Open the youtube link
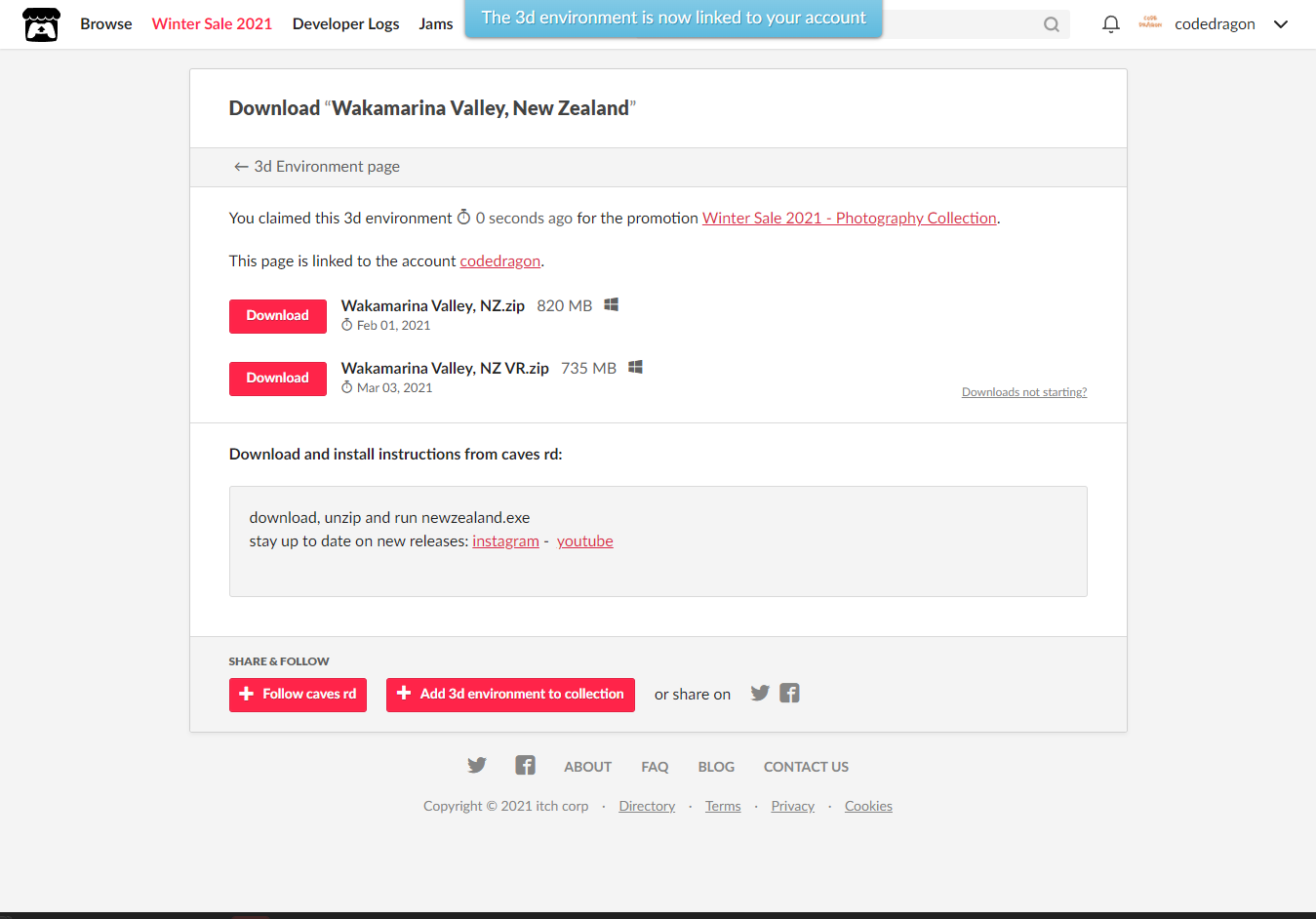Image resolution: width=1316 pixels, height=919 pixels. (x=585, y=541)
